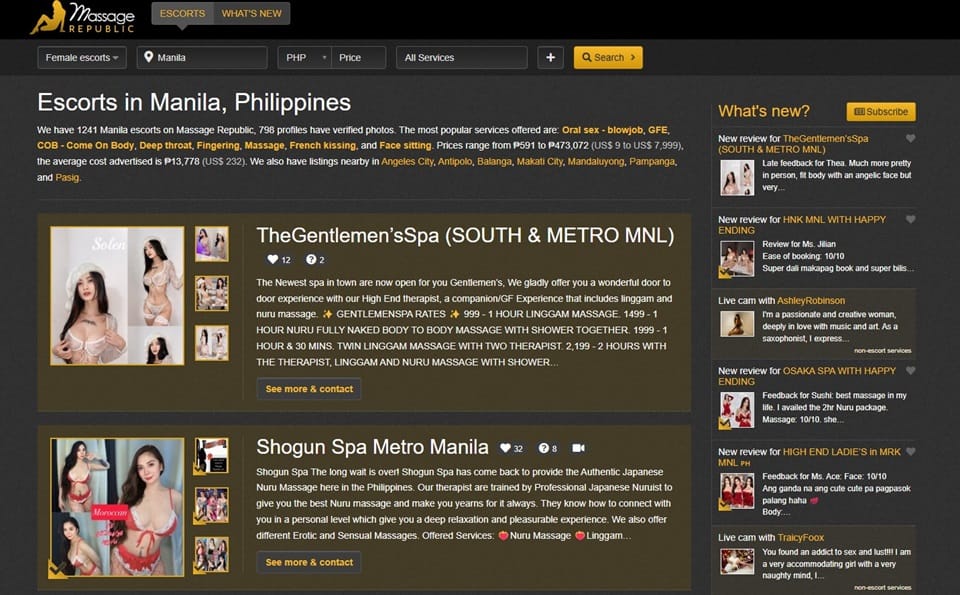The width and height of the screenshot is (960, 595).
Task: Click the GFE service link in the intro text
Action: pos(658,130)
